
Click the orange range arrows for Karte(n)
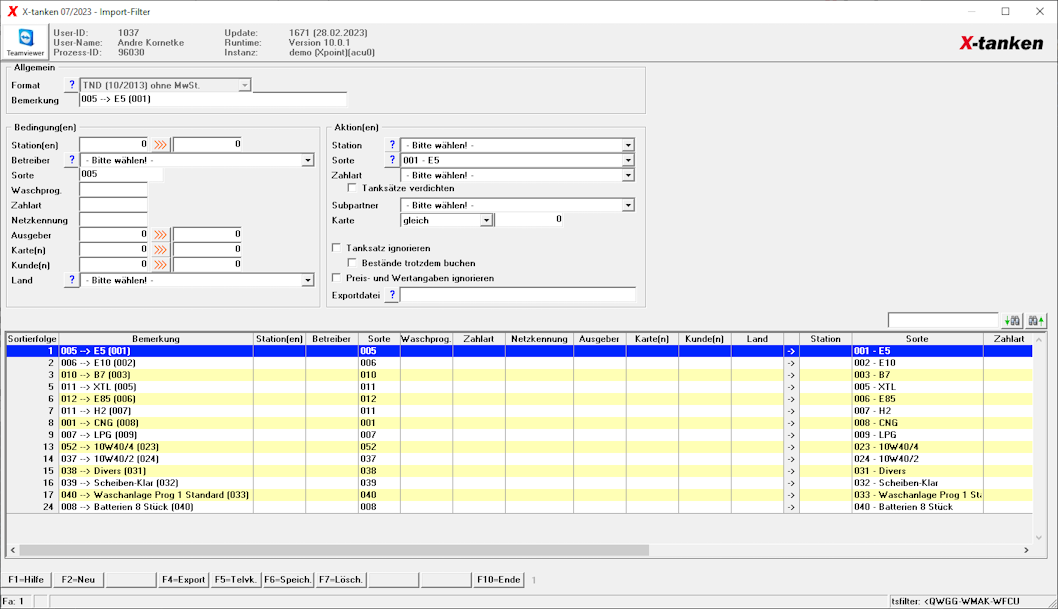click(160, 250)
